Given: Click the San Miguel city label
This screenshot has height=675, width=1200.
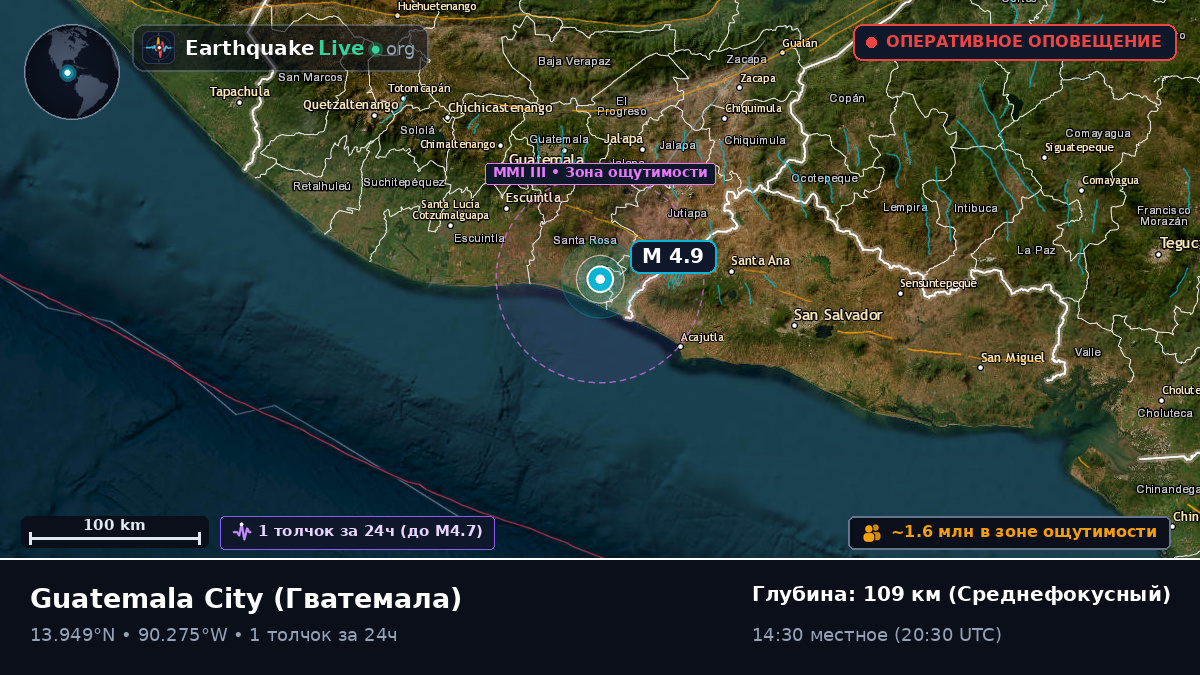Looking at the screenshot, I should [1012, 358].
